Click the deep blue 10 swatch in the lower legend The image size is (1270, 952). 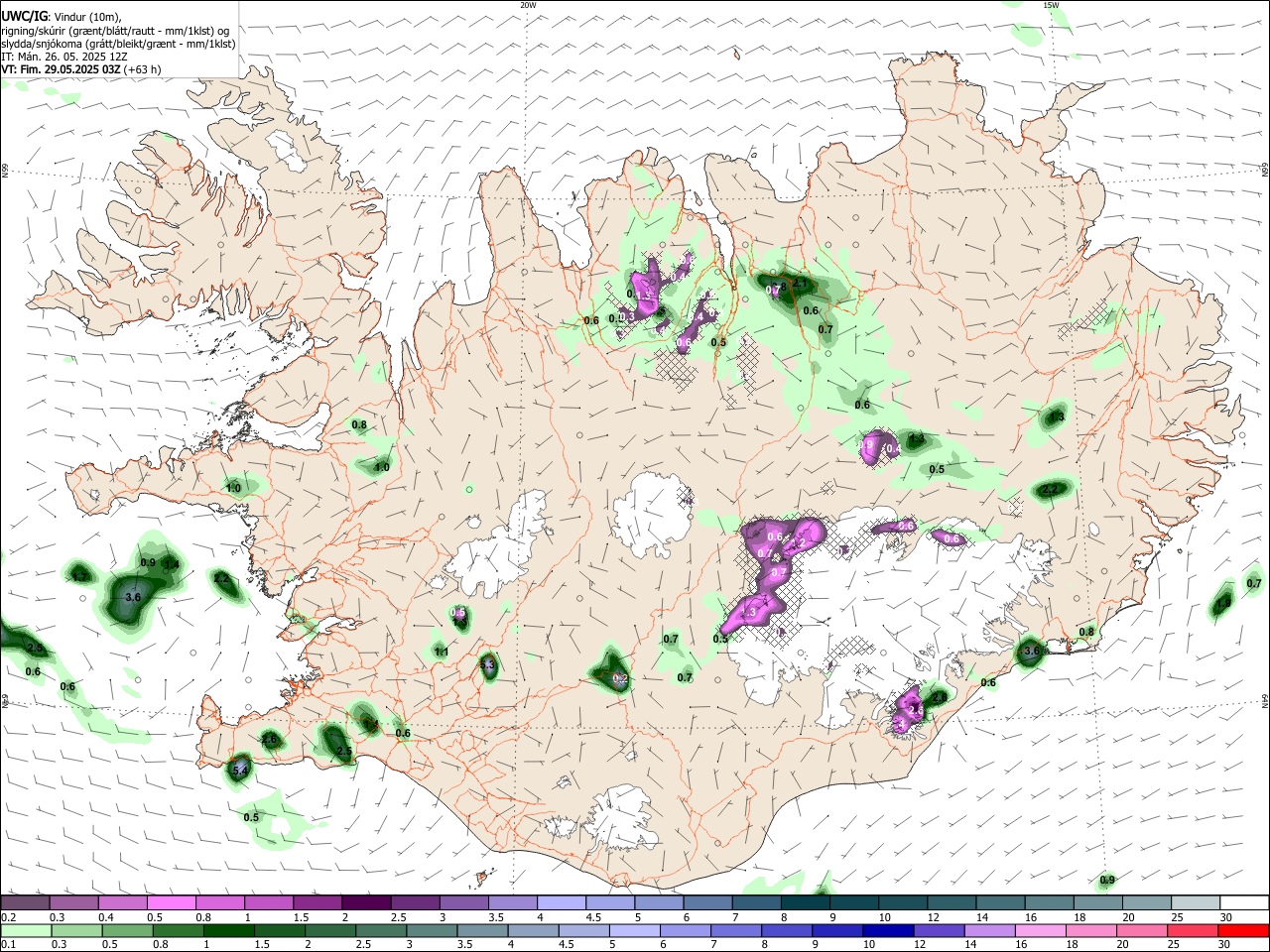pyautogui.click(x=886, y=930)
